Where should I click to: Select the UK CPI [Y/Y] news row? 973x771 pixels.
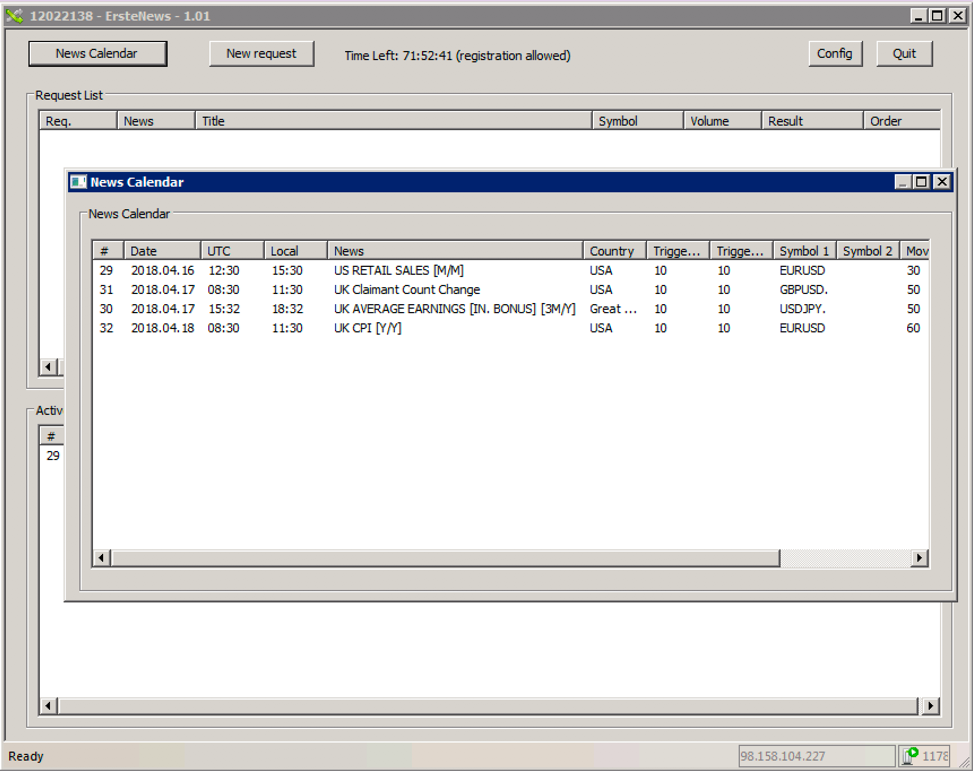point(367,328)
